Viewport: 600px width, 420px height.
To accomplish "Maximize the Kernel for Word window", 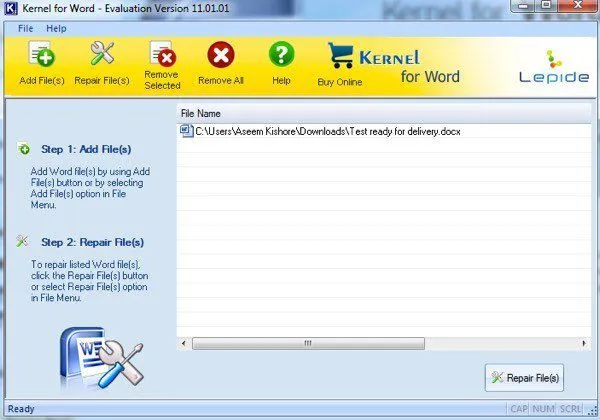I will coord(546,5).
